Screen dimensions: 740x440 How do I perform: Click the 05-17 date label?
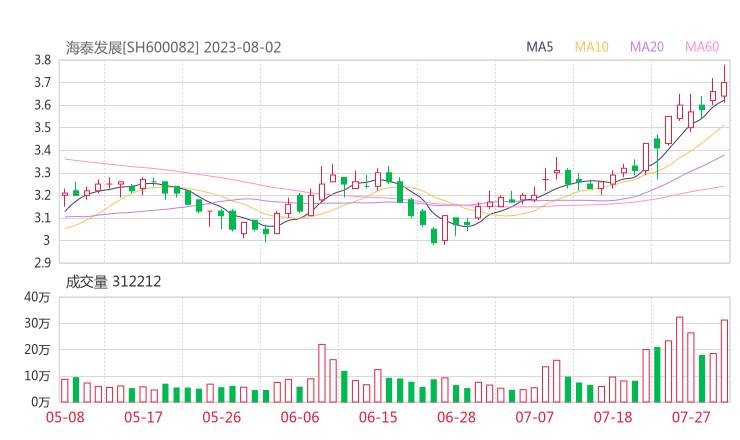[143, 417]
